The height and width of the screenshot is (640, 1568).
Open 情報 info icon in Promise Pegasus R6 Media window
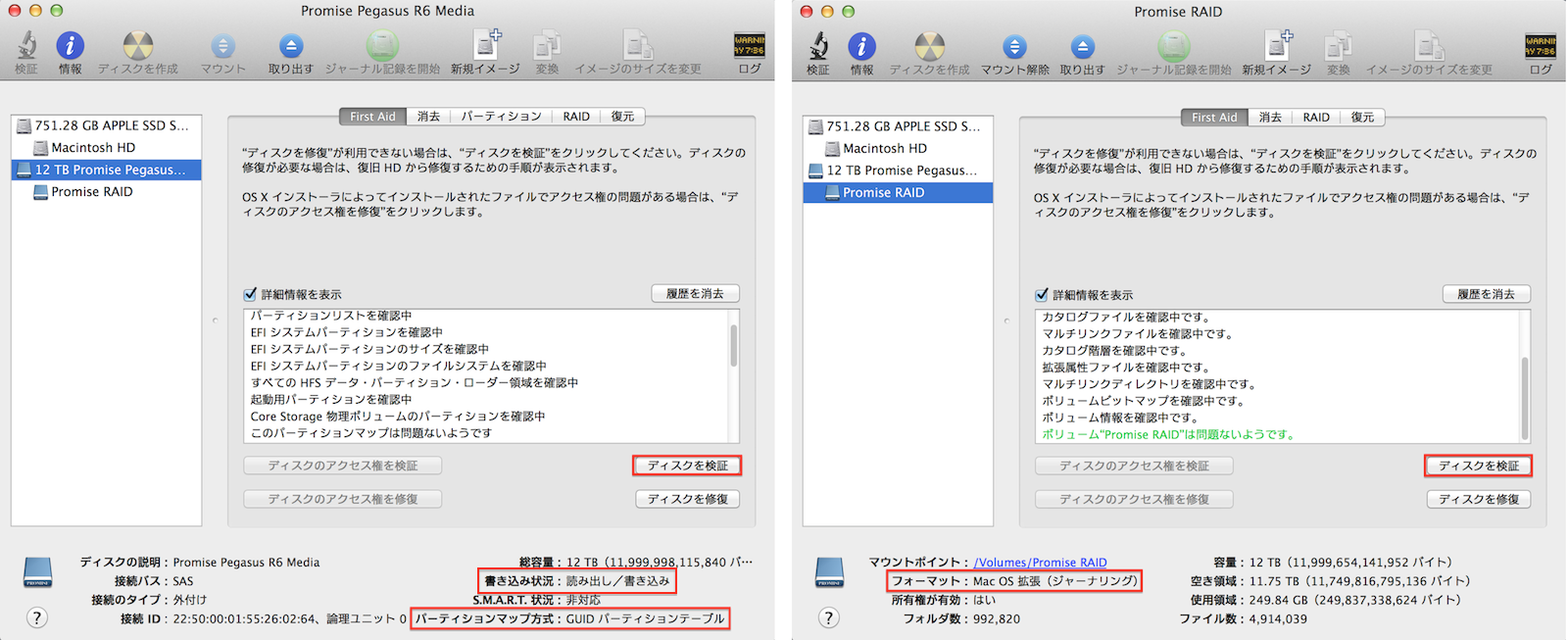[x=70, y=45]
